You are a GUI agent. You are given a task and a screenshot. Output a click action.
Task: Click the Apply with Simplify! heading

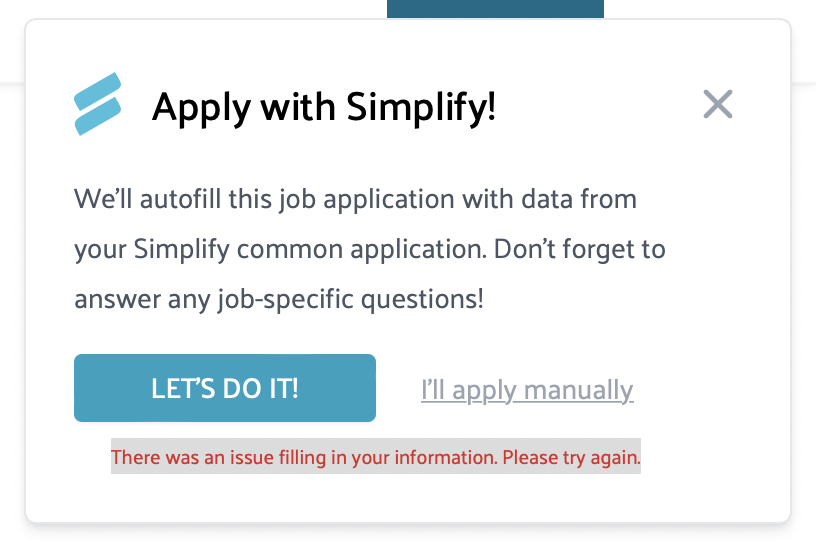tap(323, 106)
